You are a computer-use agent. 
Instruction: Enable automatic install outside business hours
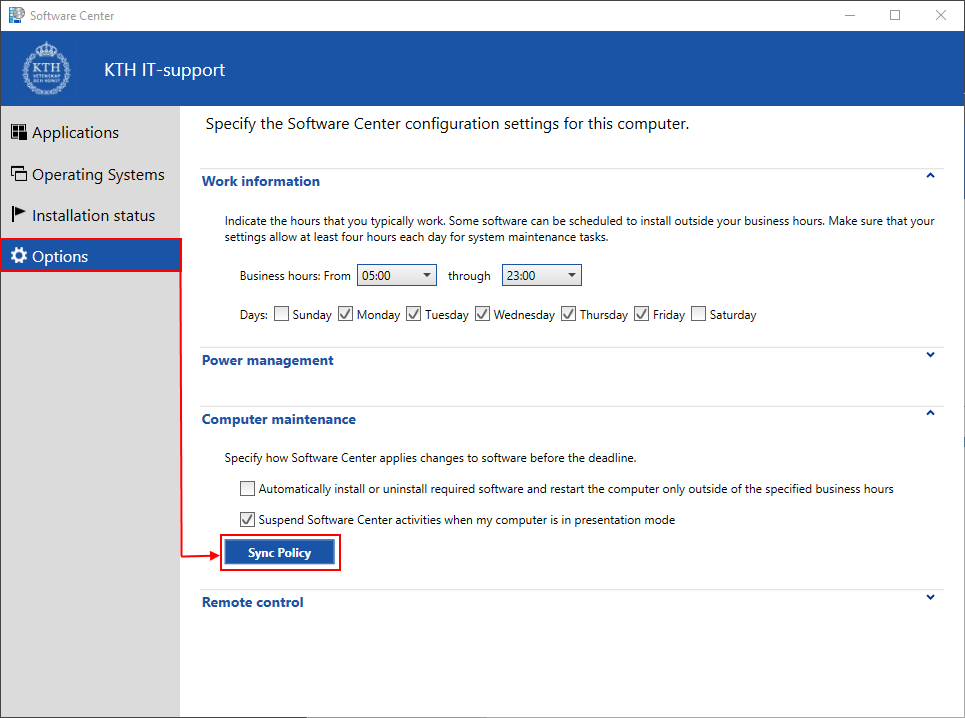pyautogui.click(x=247, y=489)
